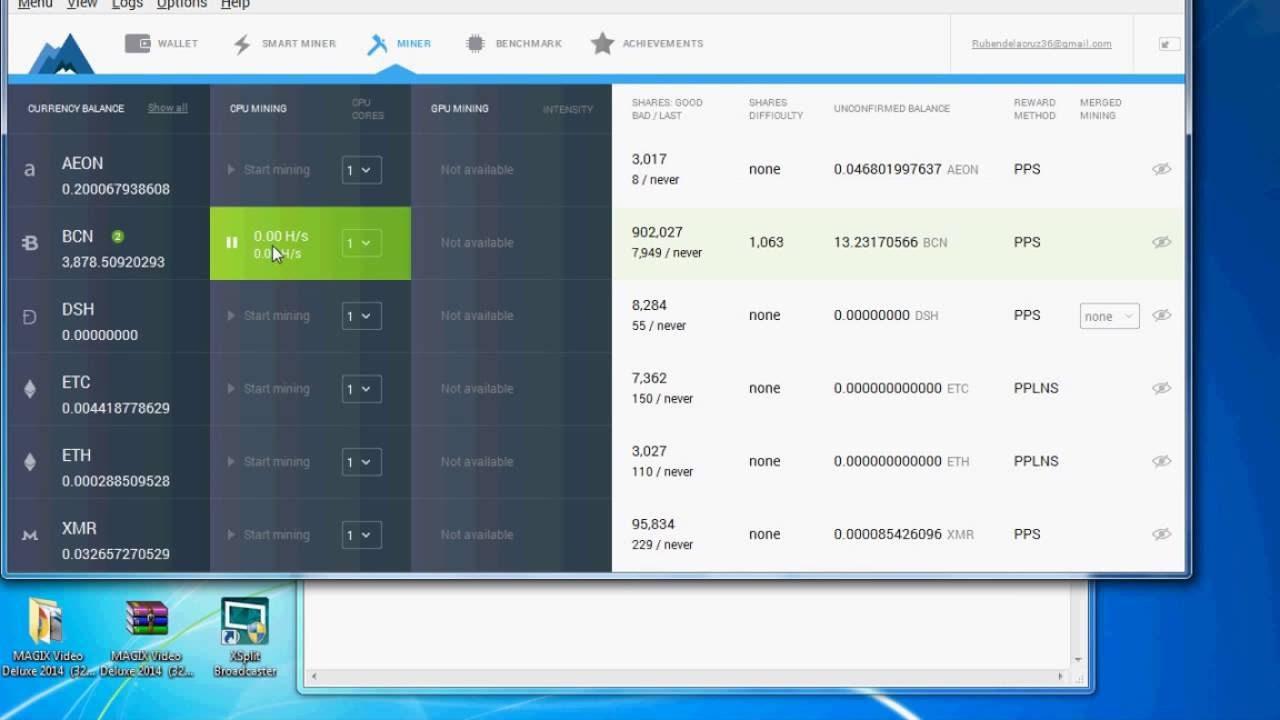Hide the ETC row with eye icon
The width and height of the screenshot is (1280, 720).
pos(1161,388)
